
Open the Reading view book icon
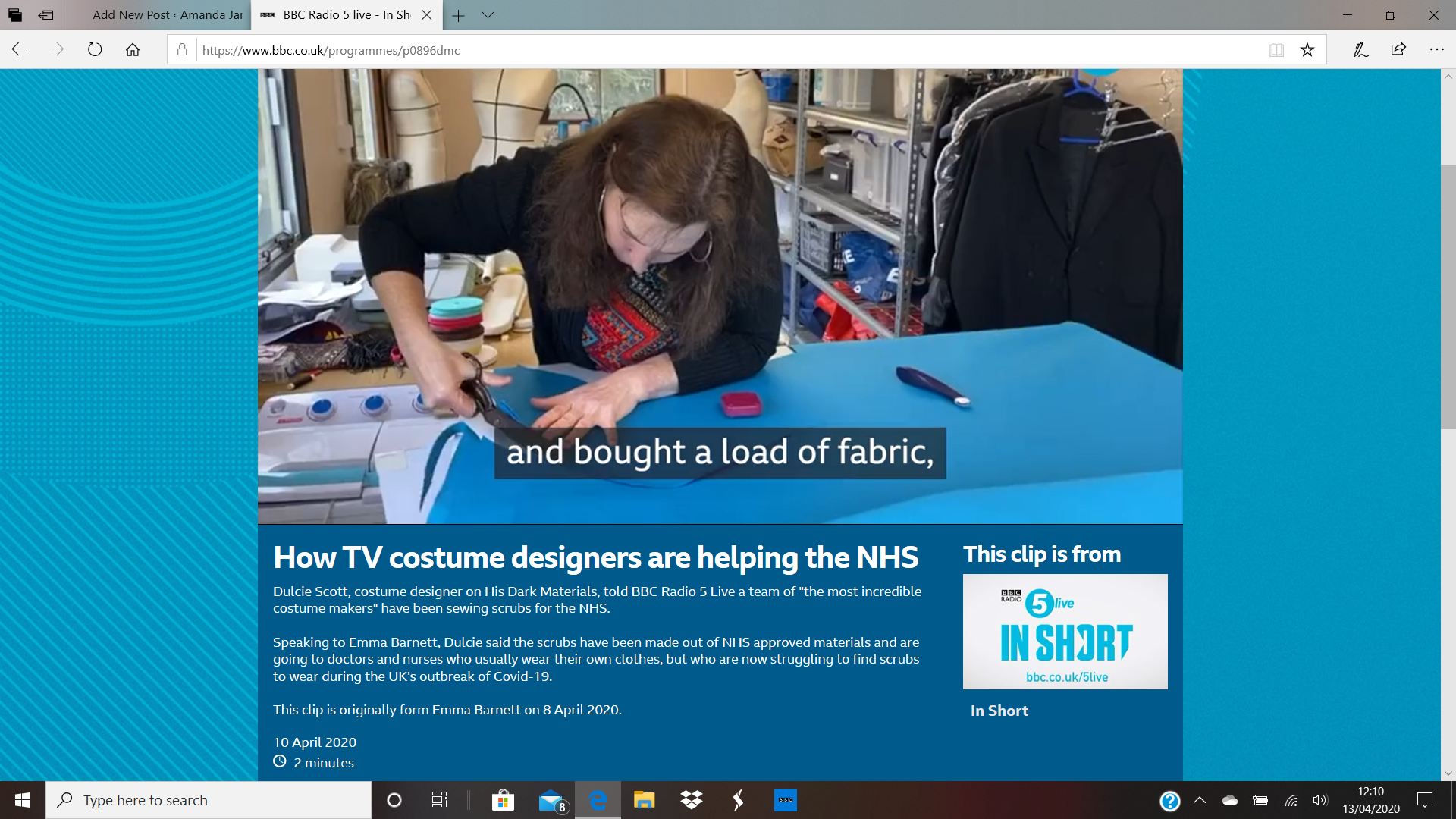[x=1276, y=50]
